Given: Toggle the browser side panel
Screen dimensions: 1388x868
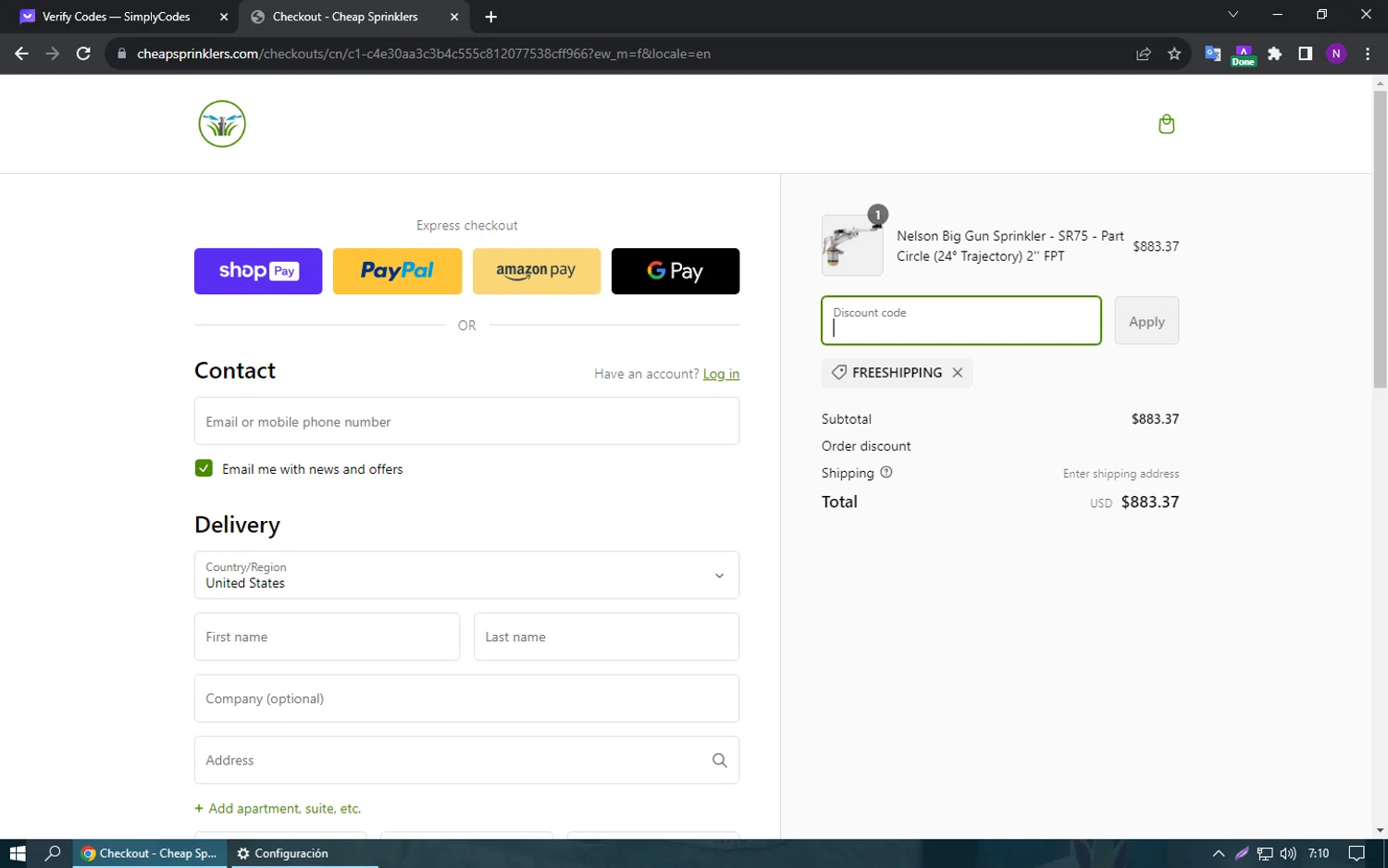Looking at the screenshot, I should coord(1306,54).
